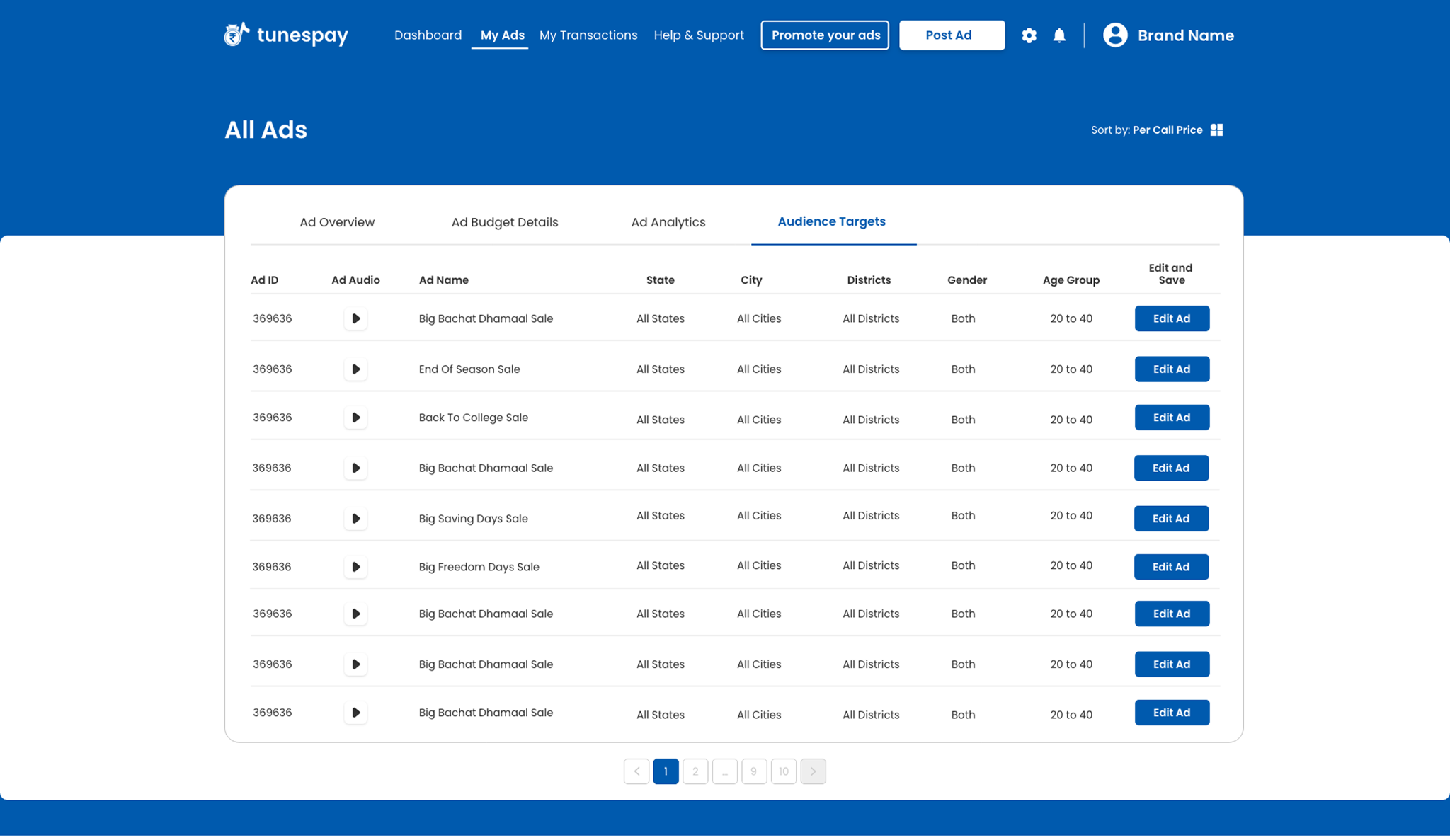Click pagination ellipsis button
This screenshot has width=1450, height=840.
click(724, 771)
